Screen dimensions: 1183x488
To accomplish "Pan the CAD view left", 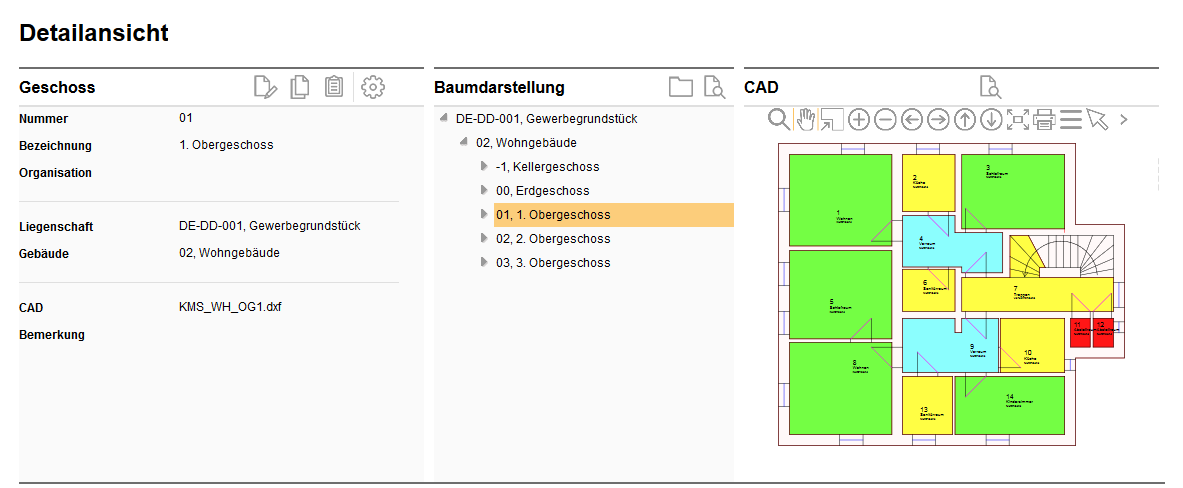I will 912,120.
